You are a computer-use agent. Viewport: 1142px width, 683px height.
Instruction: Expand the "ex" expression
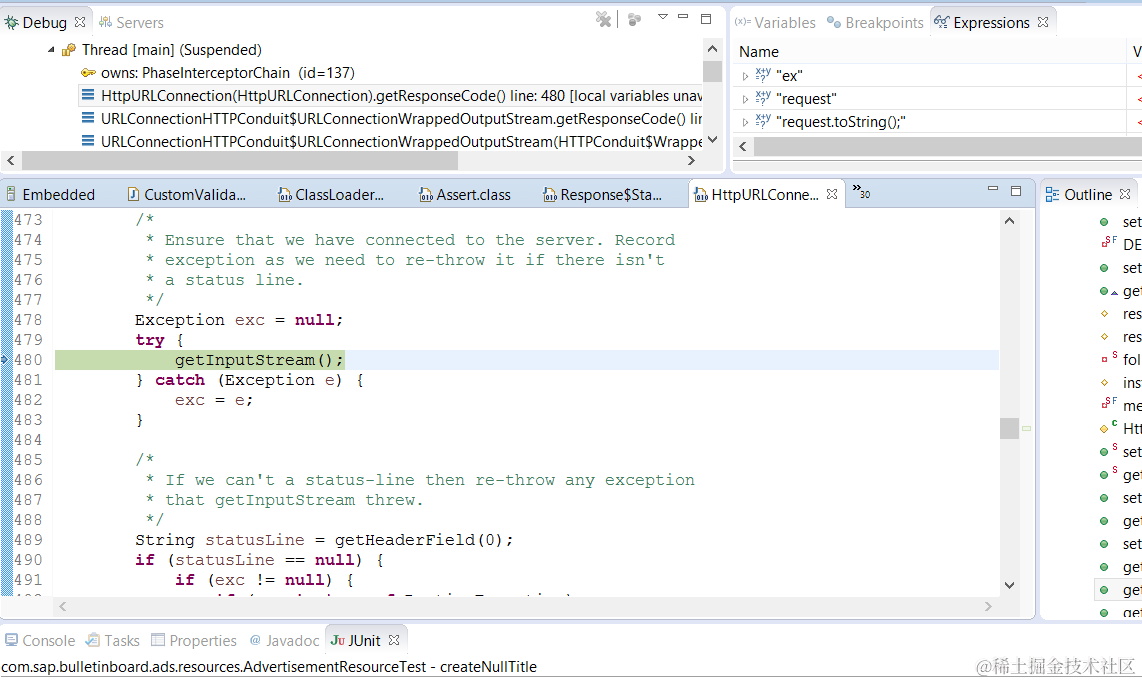(745, 76)
